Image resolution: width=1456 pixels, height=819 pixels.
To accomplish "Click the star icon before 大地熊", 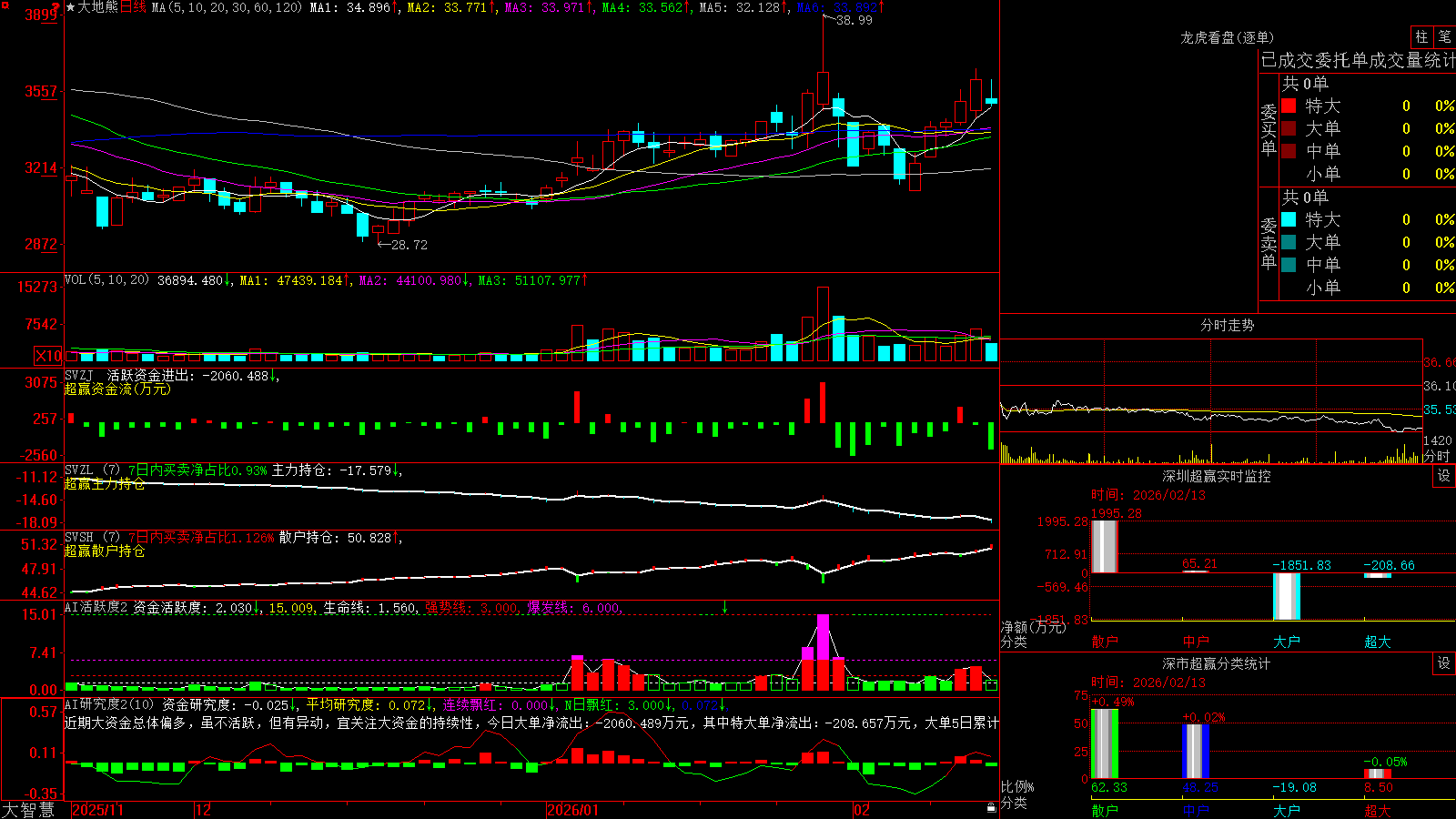I will [x=71, y=7].
